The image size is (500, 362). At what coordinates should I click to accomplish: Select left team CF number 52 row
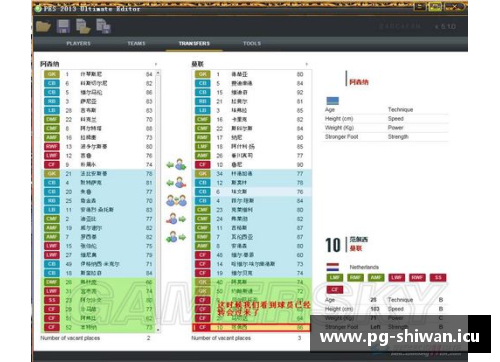[x=98, y=327]
